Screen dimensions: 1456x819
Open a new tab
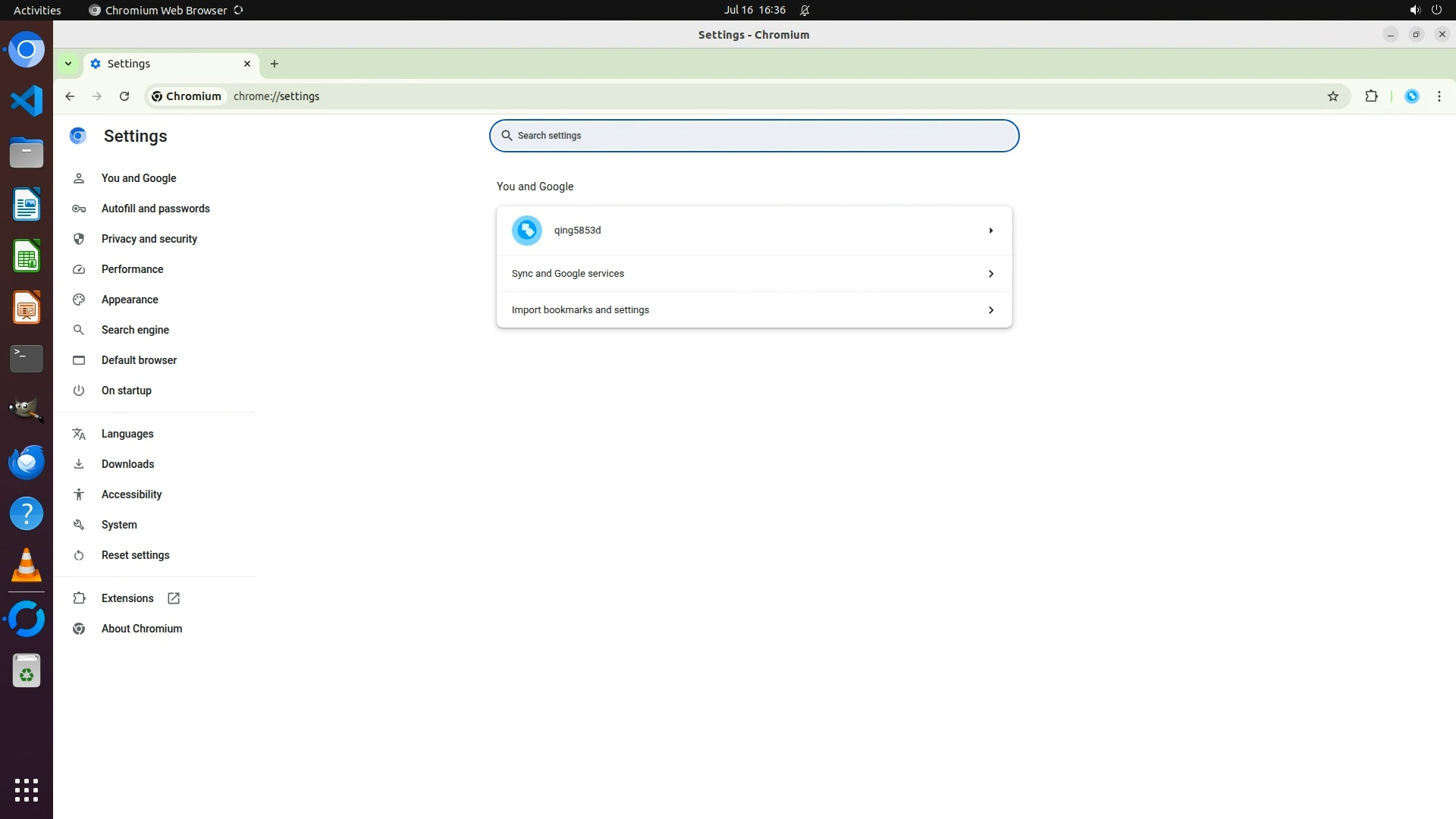275,64
